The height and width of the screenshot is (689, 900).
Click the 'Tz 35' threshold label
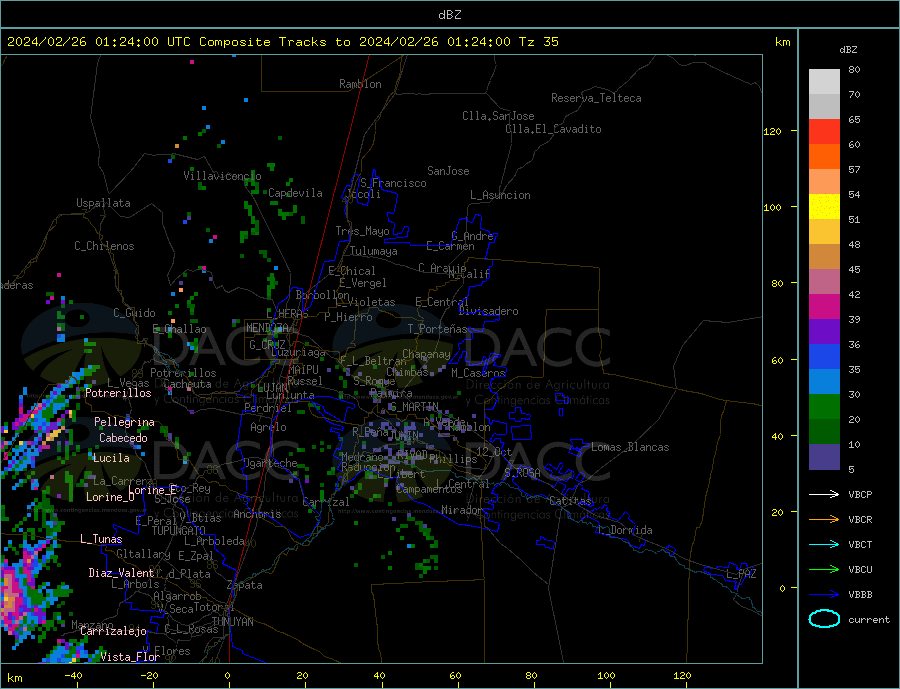coord(538,42)
